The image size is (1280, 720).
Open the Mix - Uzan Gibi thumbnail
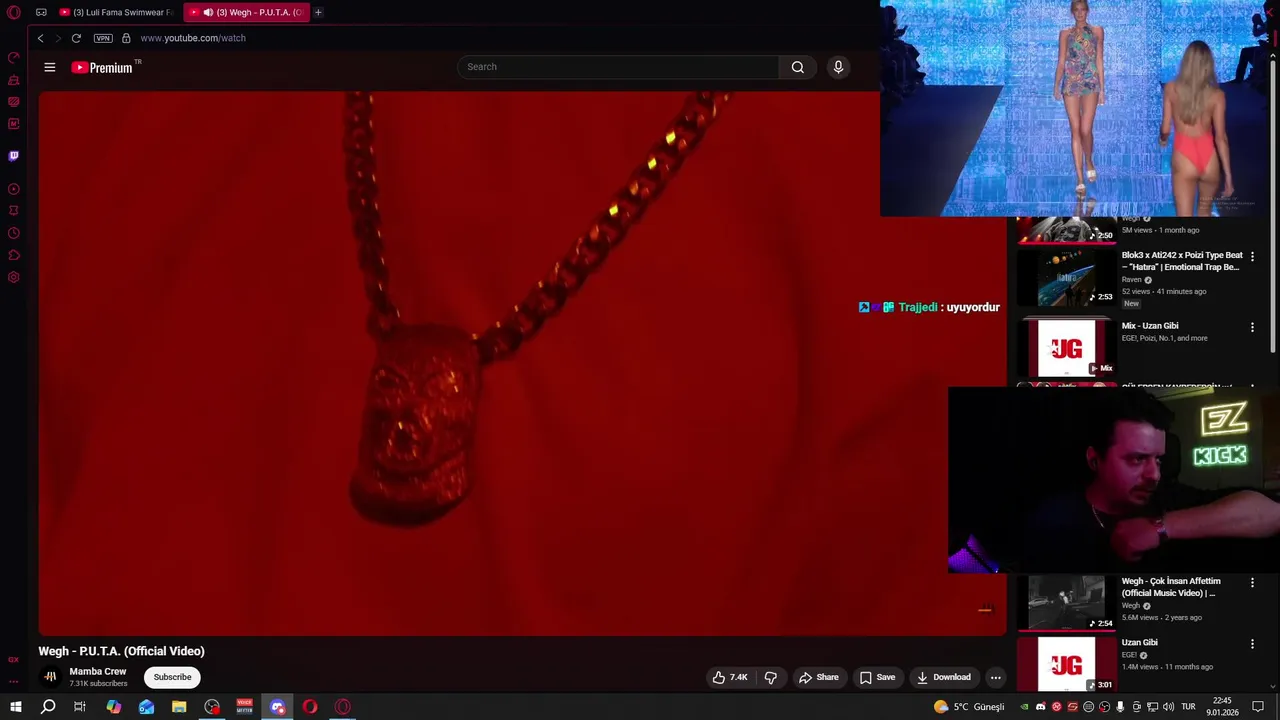coord(1067,348)
